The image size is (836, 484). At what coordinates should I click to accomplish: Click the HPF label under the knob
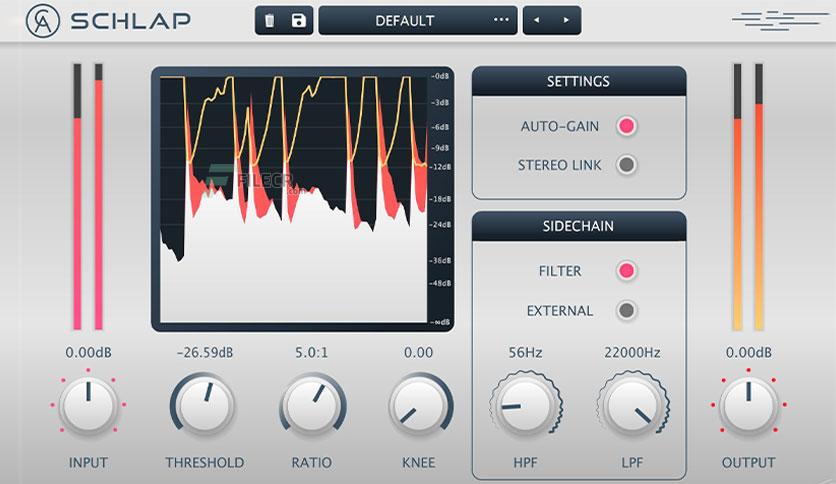pos(525,462)
